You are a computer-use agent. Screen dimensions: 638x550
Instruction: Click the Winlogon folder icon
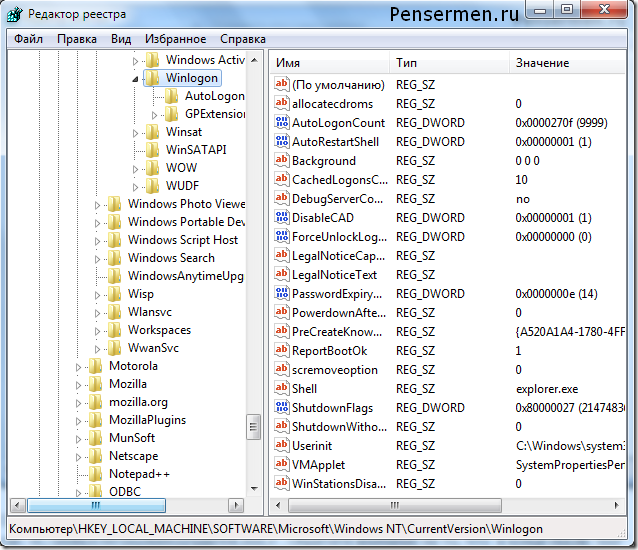click(152, 78)
